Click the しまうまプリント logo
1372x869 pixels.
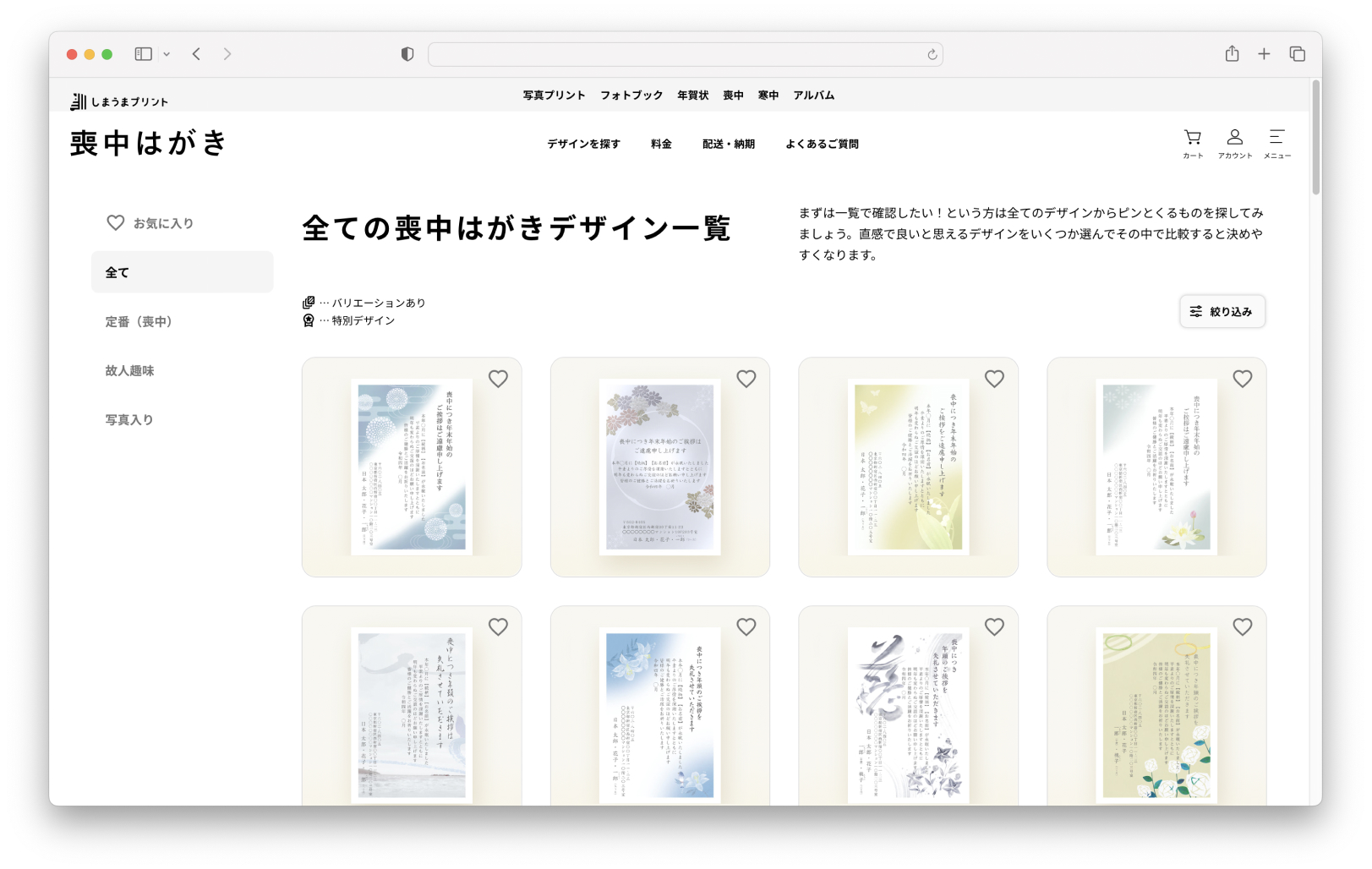[119, 101]
